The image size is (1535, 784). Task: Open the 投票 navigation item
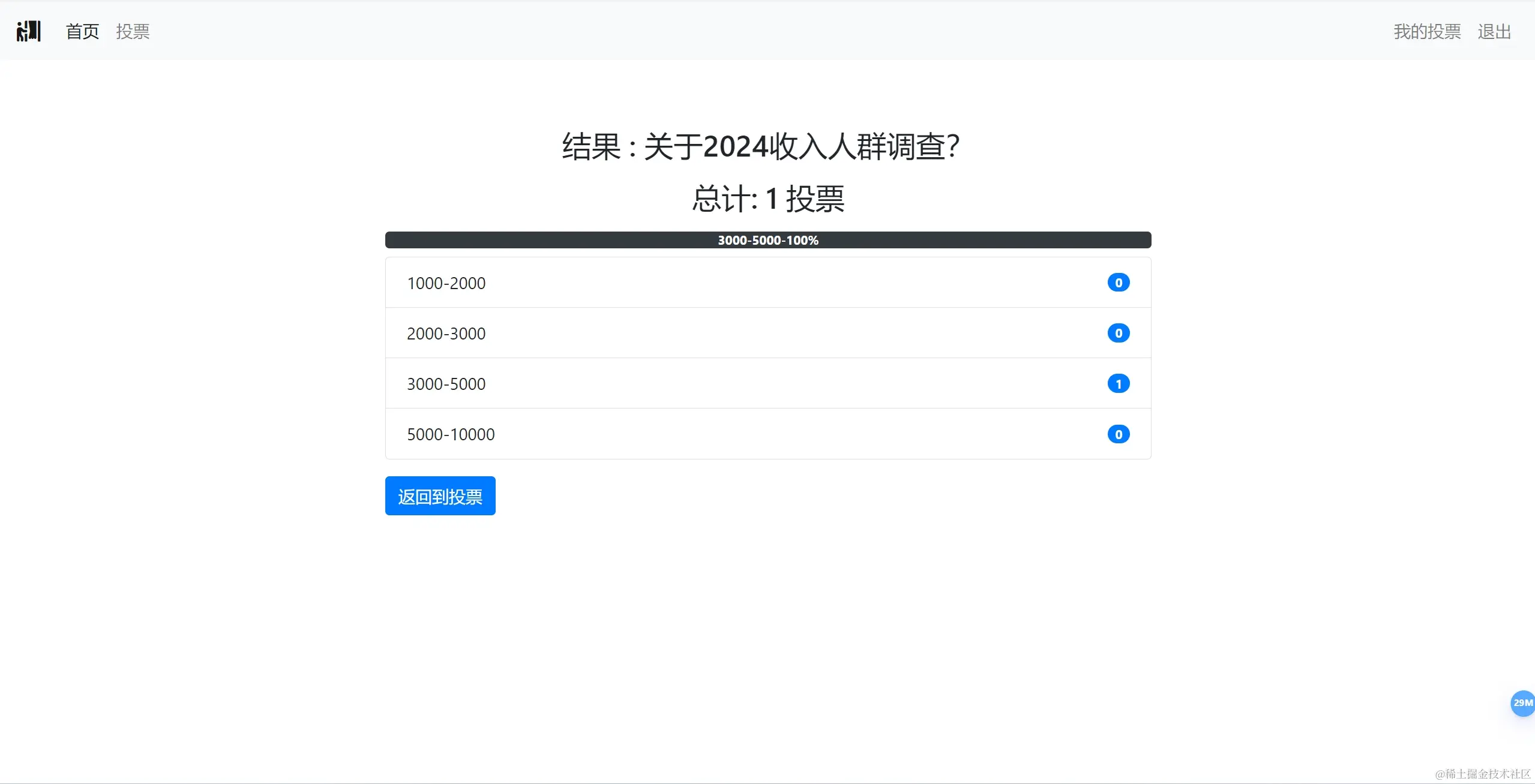133,31
